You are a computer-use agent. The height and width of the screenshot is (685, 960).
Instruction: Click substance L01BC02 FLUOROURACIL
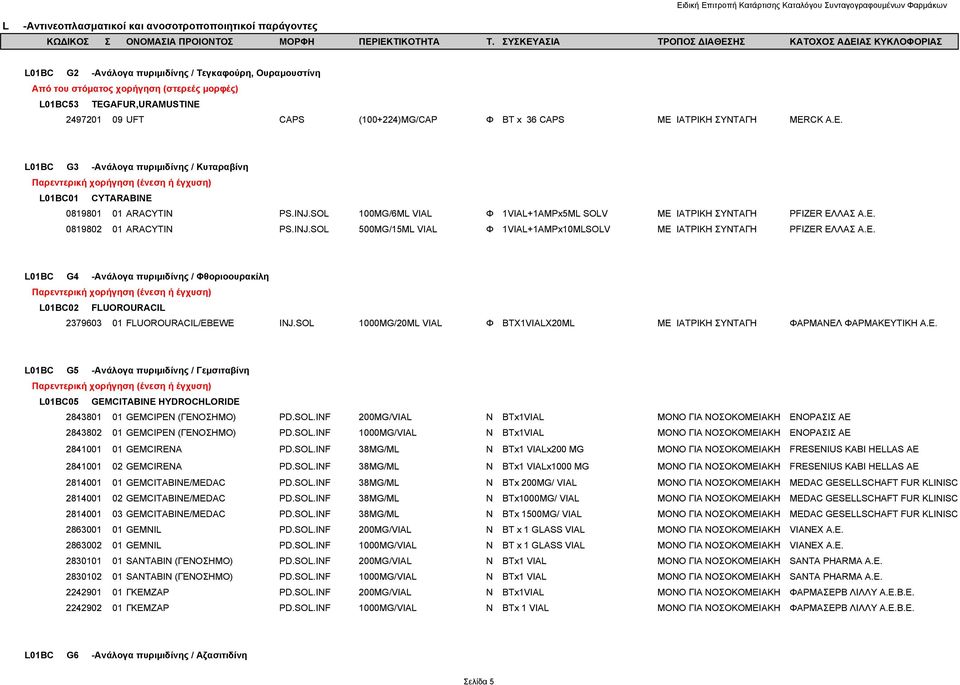102,308
